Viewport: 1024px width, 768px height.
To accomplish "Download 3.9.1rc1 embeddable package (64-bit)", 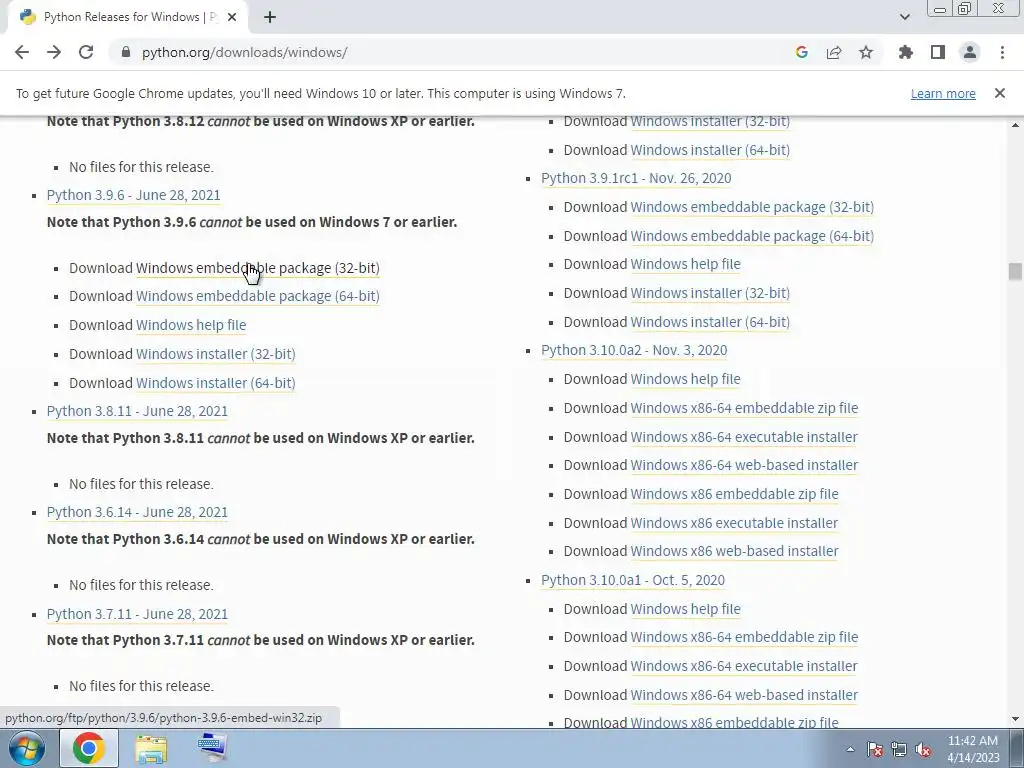I will click(752, 236).
